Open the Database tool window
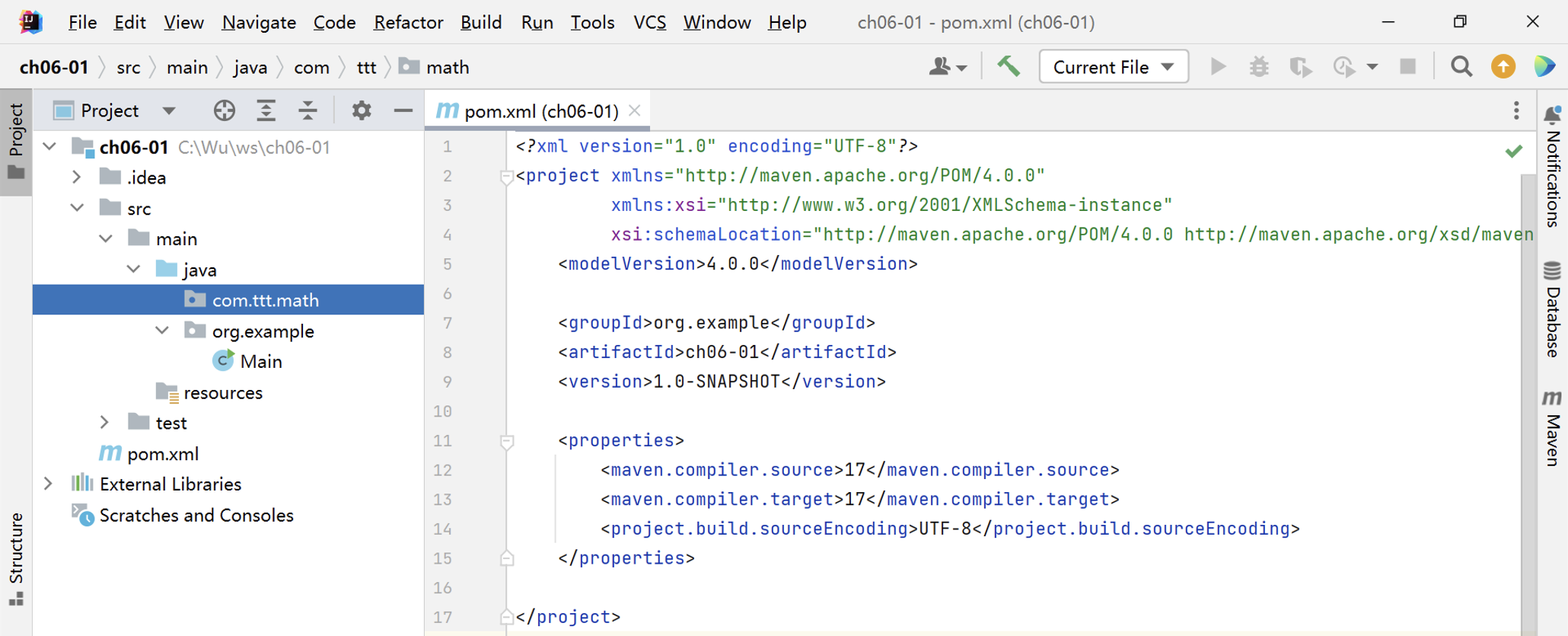The width and height of the screenshot is (1568, 636). (x=1553, y=309)
